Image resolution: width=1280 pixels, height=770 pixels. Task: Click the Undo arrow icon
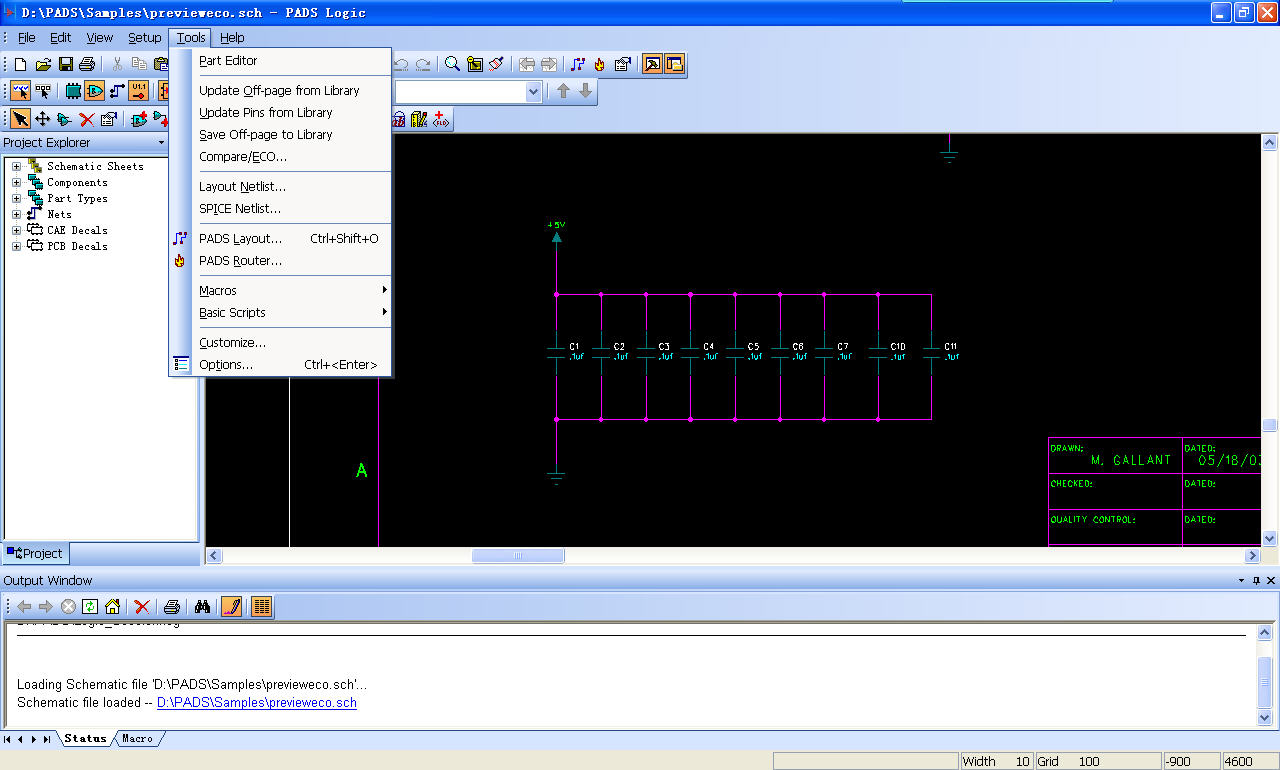point(401,64)
